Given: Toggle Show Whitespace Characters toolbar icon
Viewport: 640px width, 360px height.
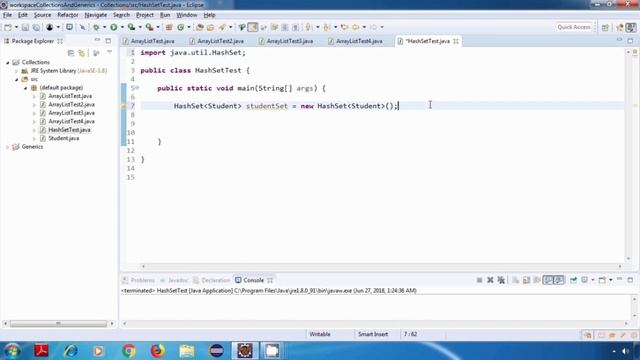Looking at the screenshot, I should point(295,27).
